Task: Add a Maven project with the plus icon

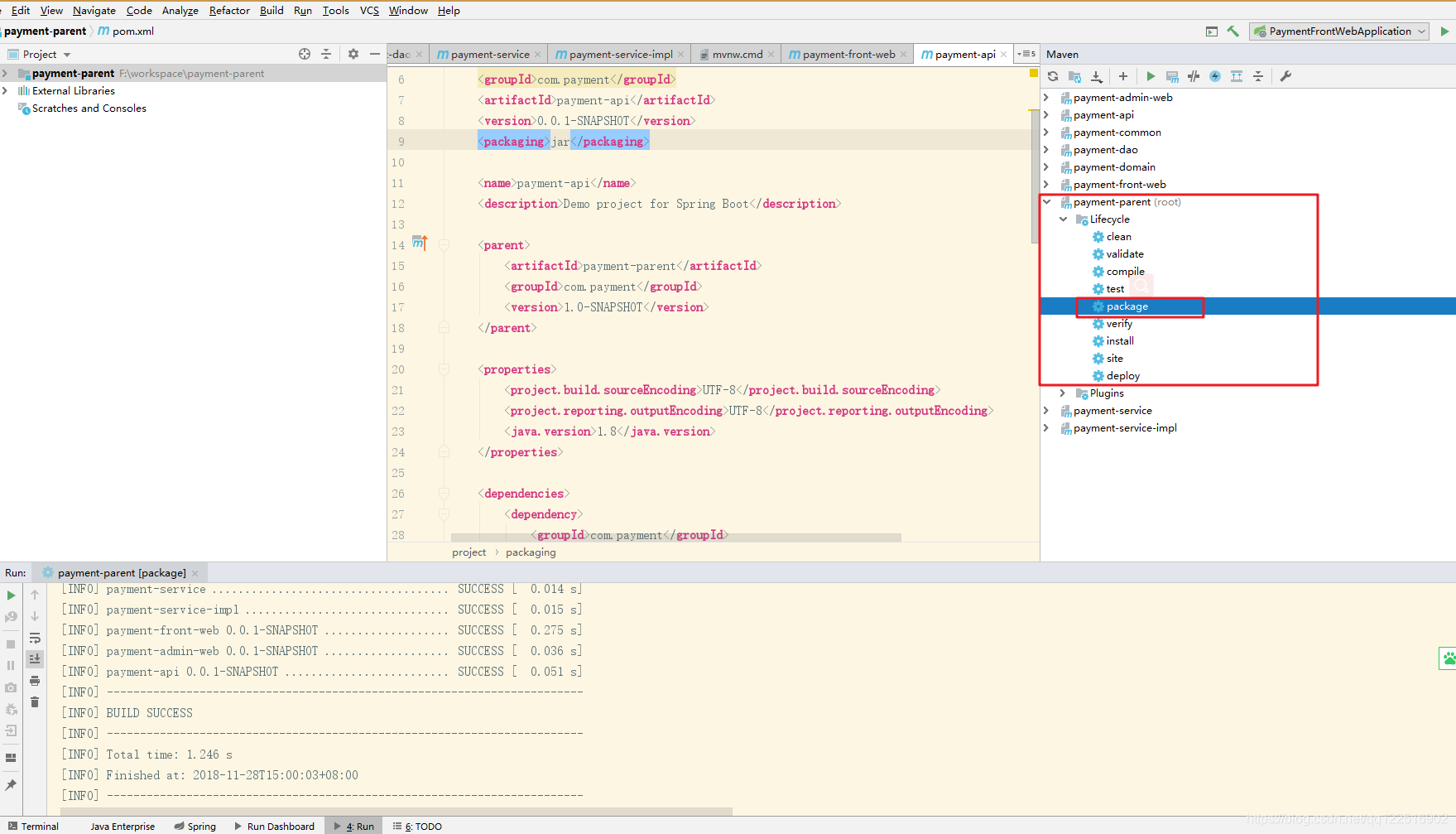Action: [1123, 76]
